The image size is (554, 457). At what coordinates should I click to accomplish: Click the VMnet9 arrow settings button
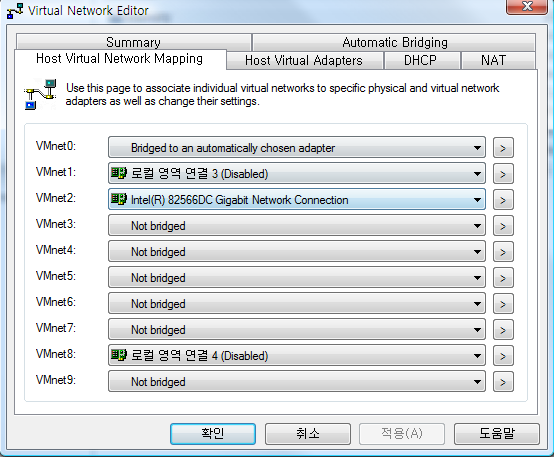tap(503, 382)
